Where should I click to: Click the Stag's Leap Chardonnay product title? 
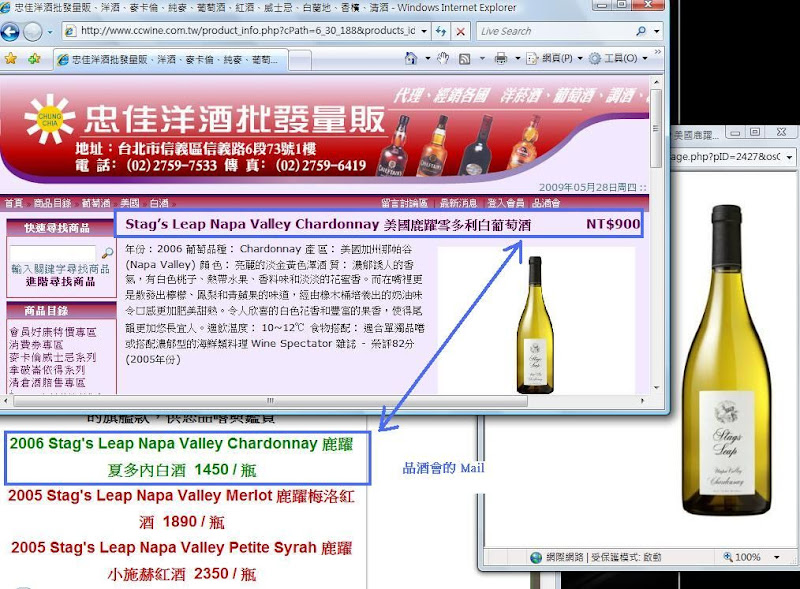tap(328, 224)
